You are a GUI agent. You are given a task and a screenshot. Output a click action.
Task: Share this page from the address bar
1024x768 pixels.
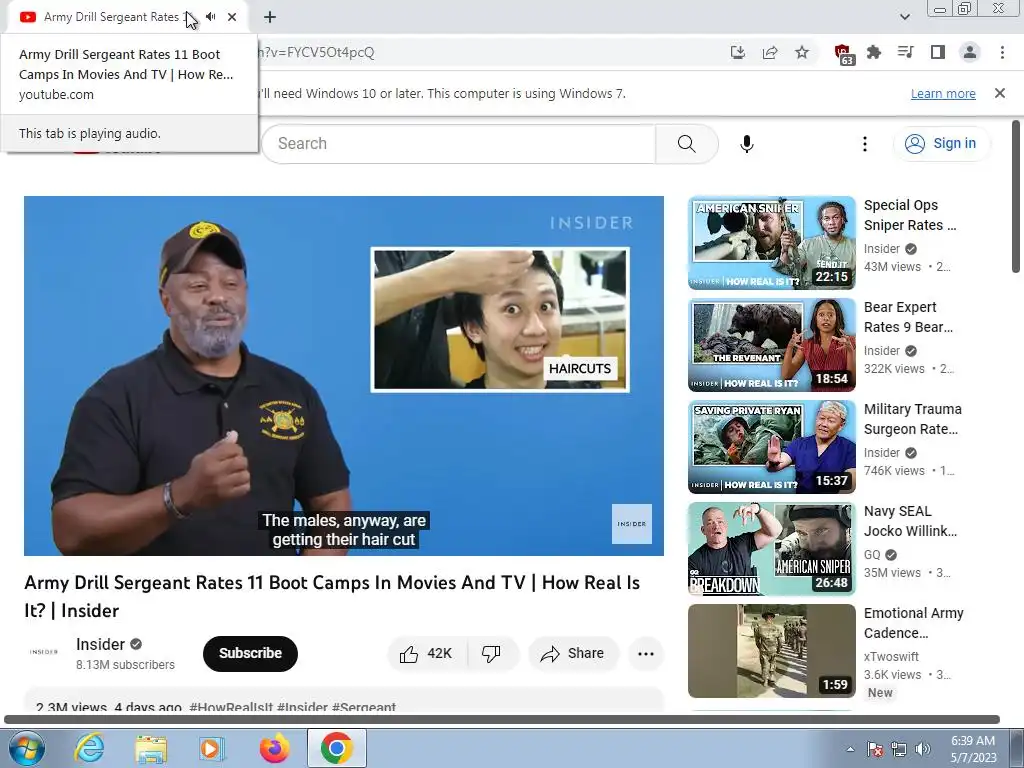point(770,53)
